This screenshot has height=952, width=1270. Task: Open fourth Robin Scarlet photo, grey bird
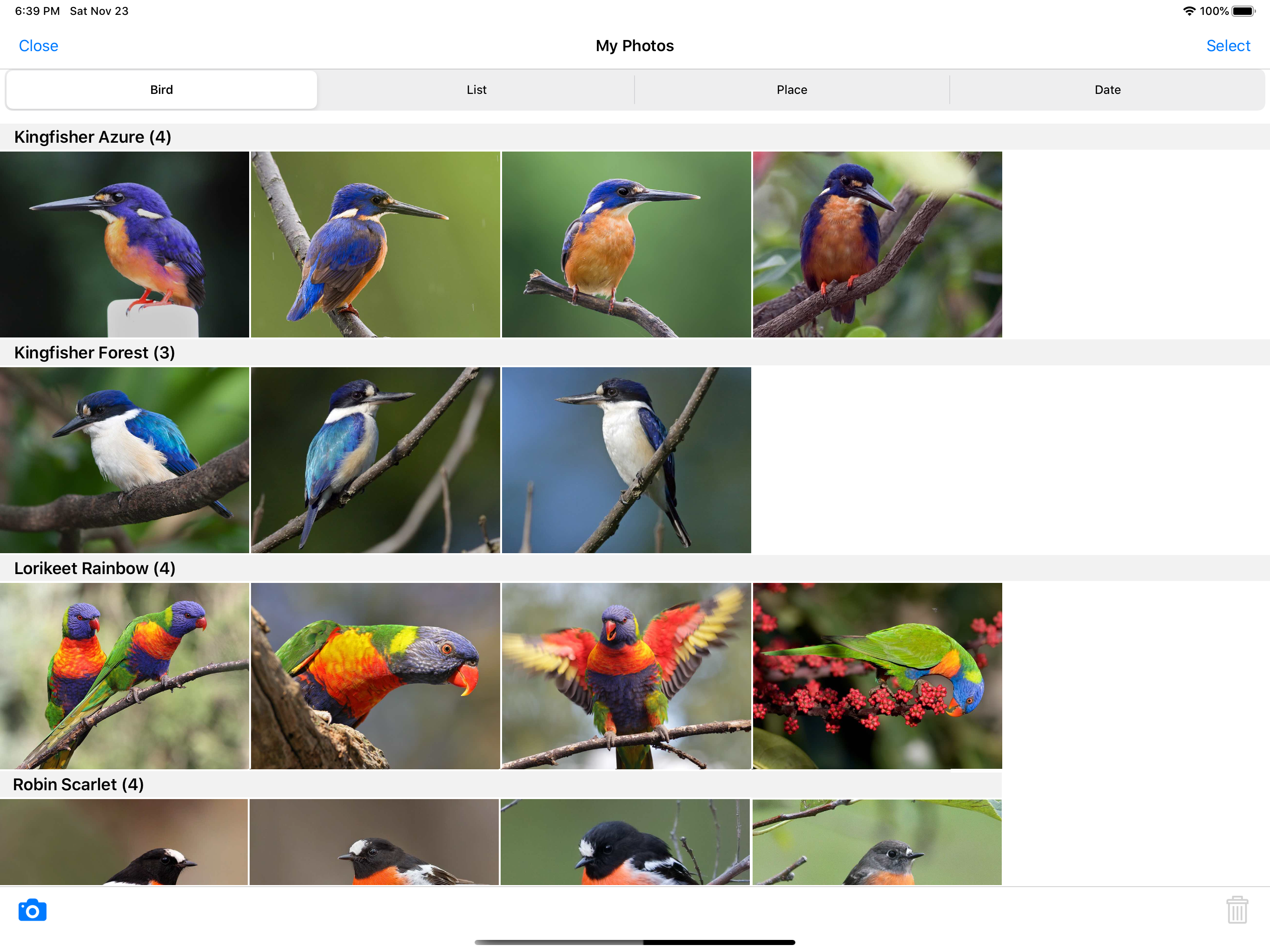pos(877,842)
